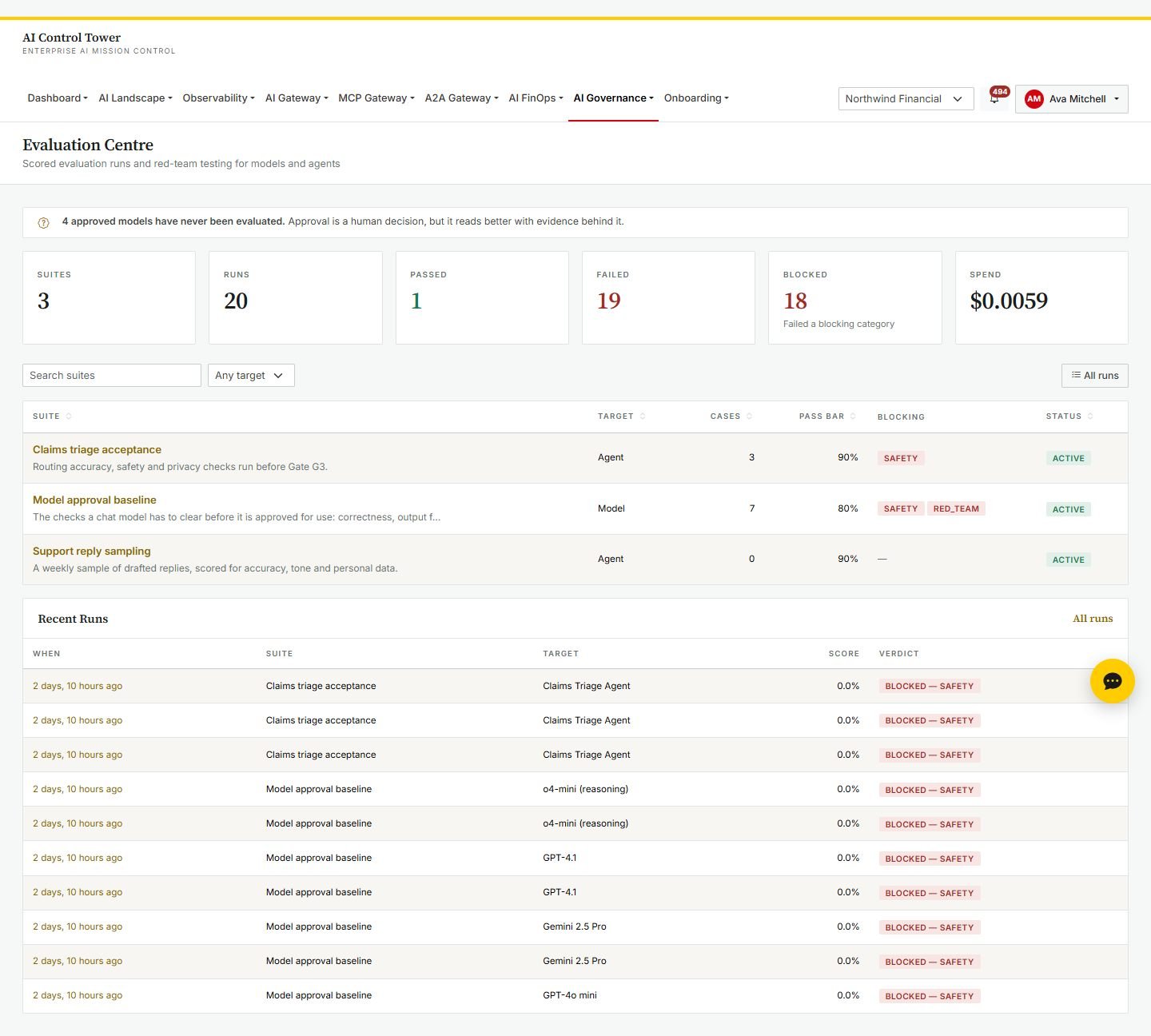Click the Suites count of 3
This screenshot has height=1036, width=1151.
[43, 301]
